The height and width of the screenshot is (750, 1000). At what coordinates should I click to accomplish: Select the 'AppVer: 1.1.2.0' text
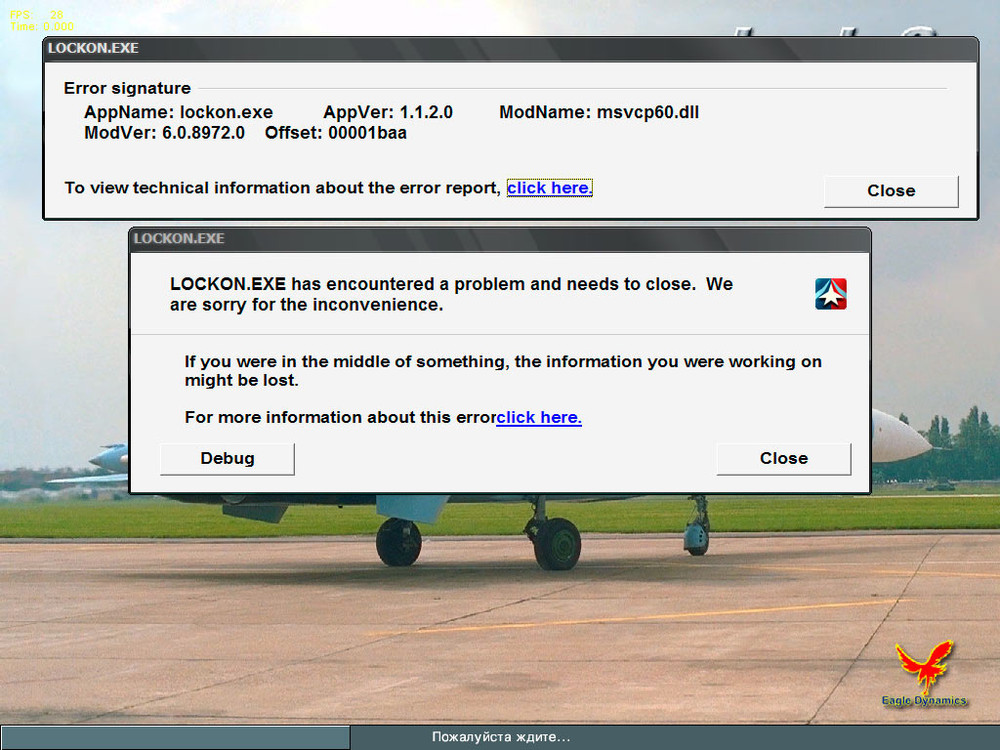pos(388,112)
